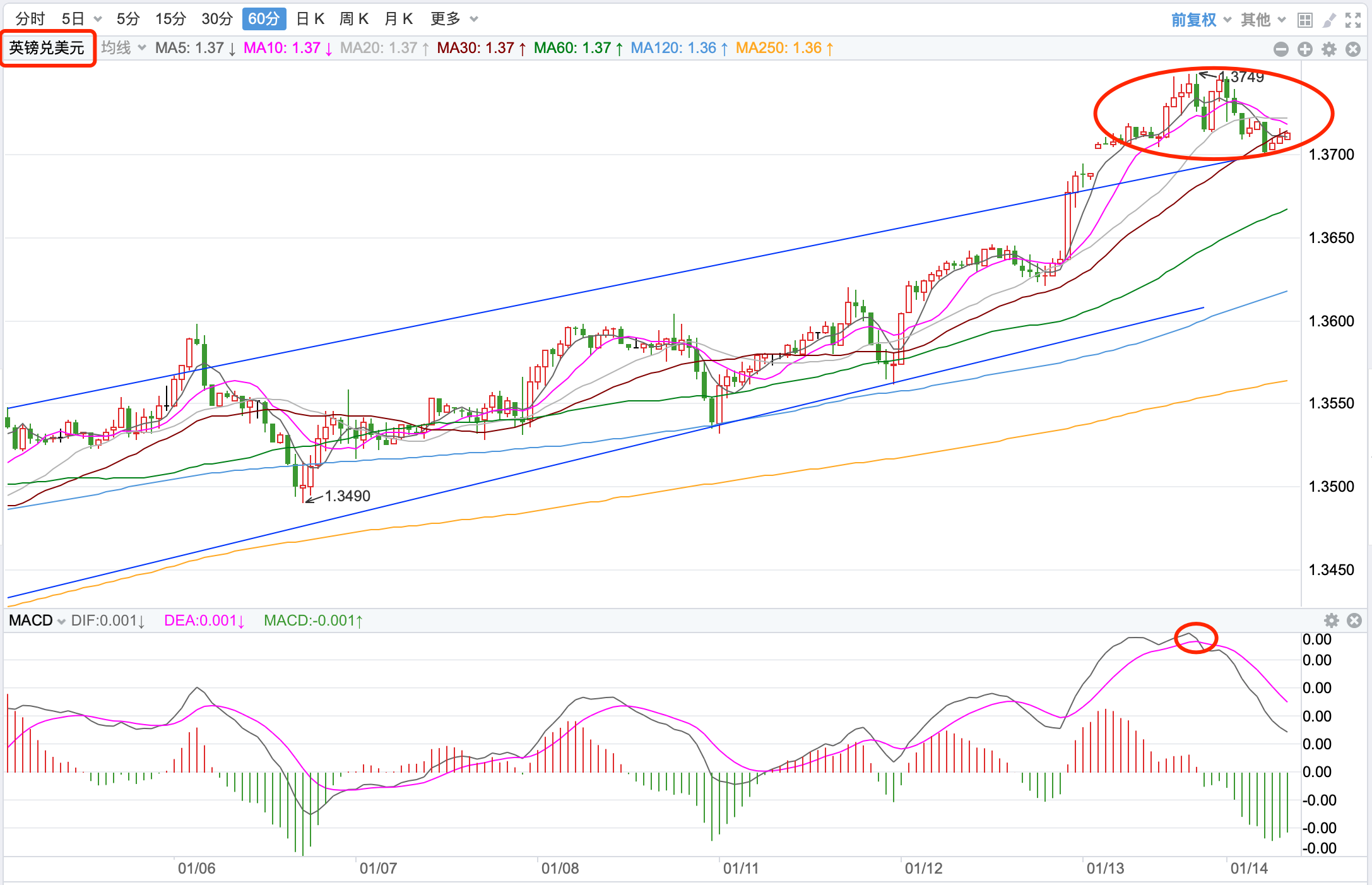Image resolution: width=1372 pixels, height=885 pixels.
Task: Open MACD panel settings gear
Action: 1332,621
